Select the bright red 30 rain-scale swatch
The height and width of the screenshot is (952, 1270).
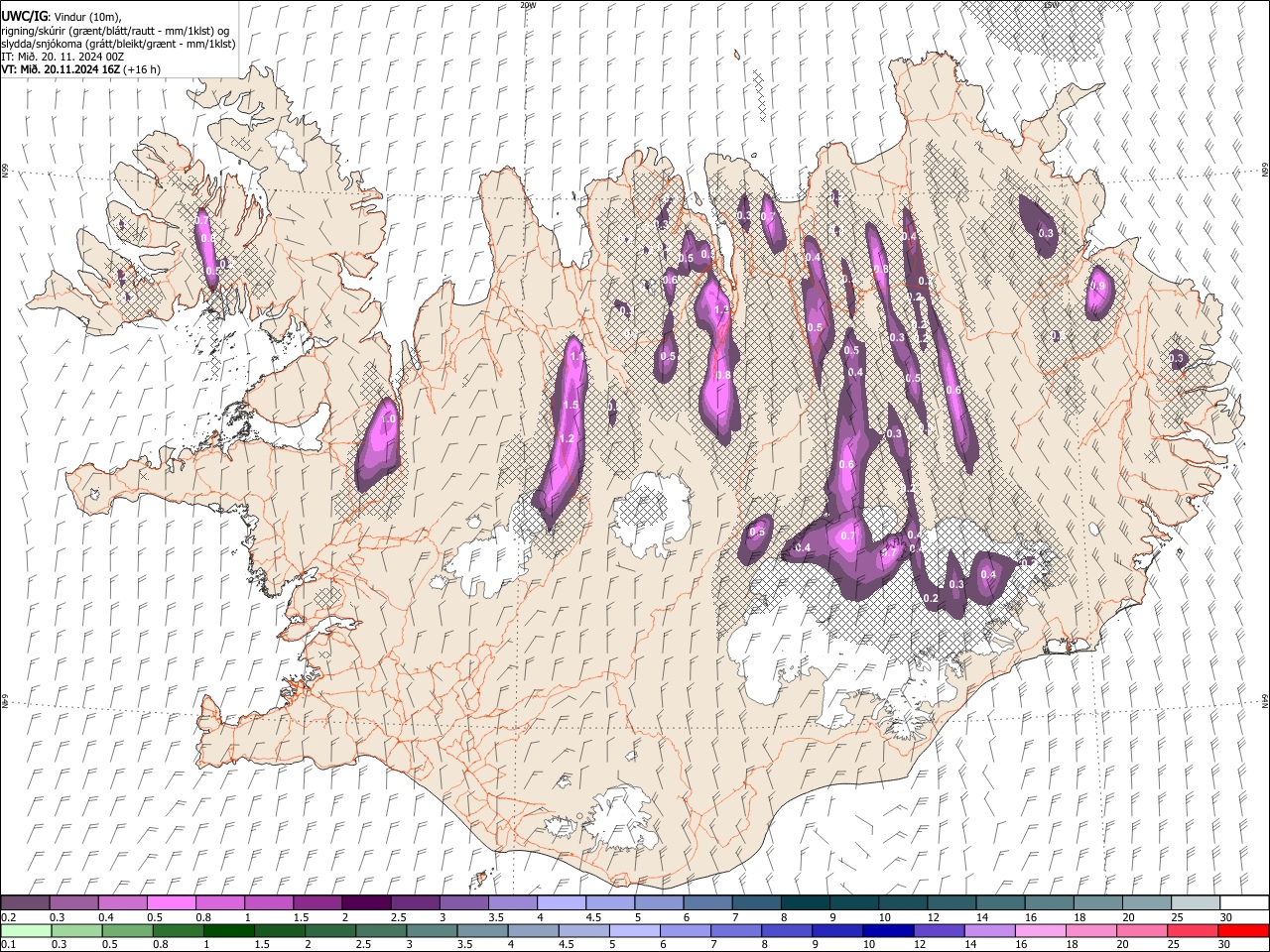[1243, 930]
